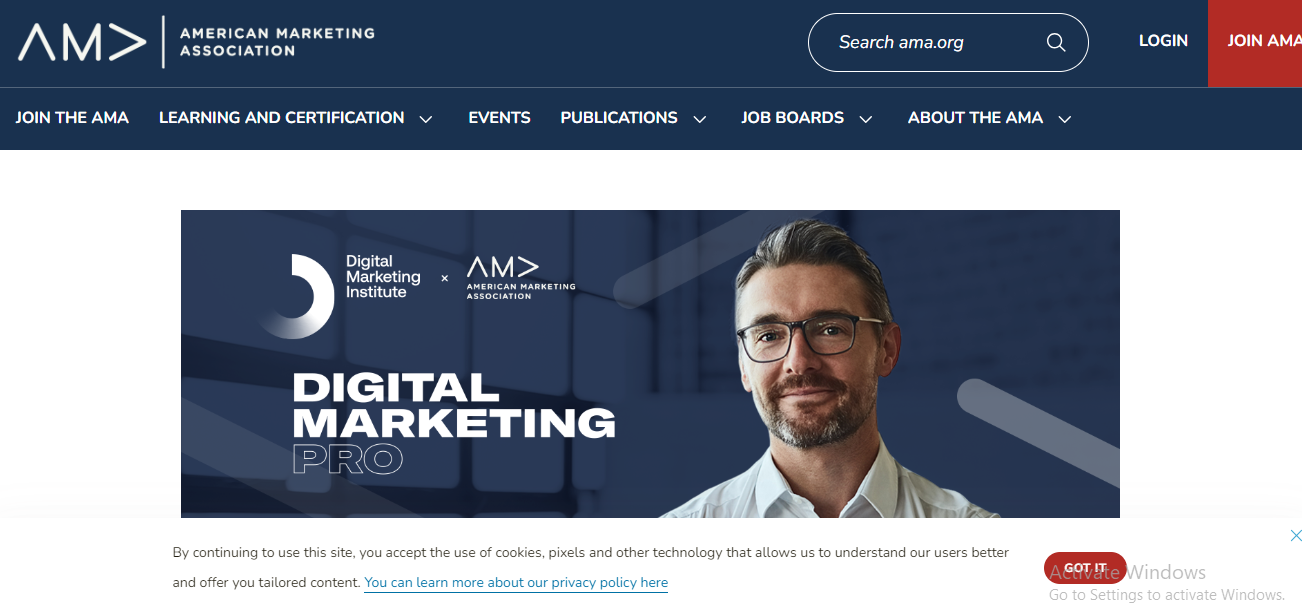Expand the Learning and Certification chevron
The width and height of the screenshot is (1302, 614).
point(426,119)
